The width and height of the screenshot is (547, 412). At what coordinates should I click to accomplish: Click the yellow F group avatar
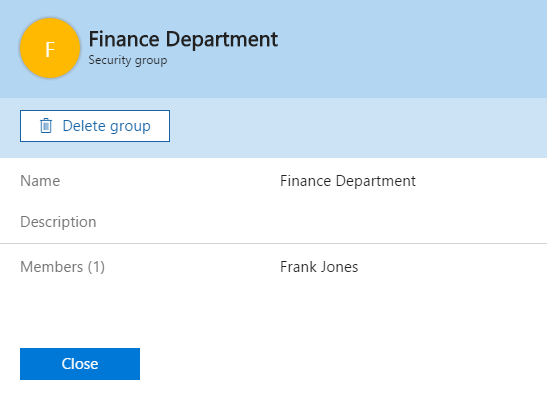[x=50, y=48]
